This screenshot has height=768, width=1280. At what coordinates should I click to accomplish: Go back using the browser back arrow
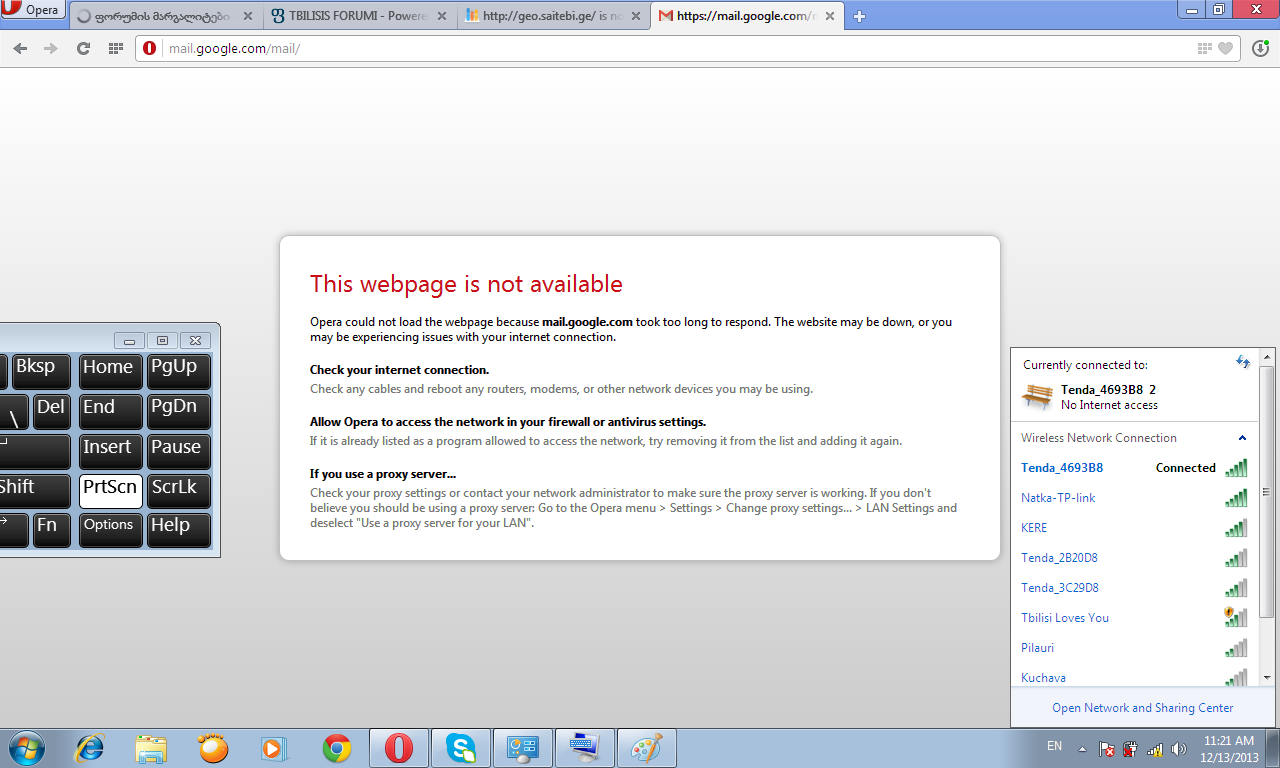(x=20, y=48)
